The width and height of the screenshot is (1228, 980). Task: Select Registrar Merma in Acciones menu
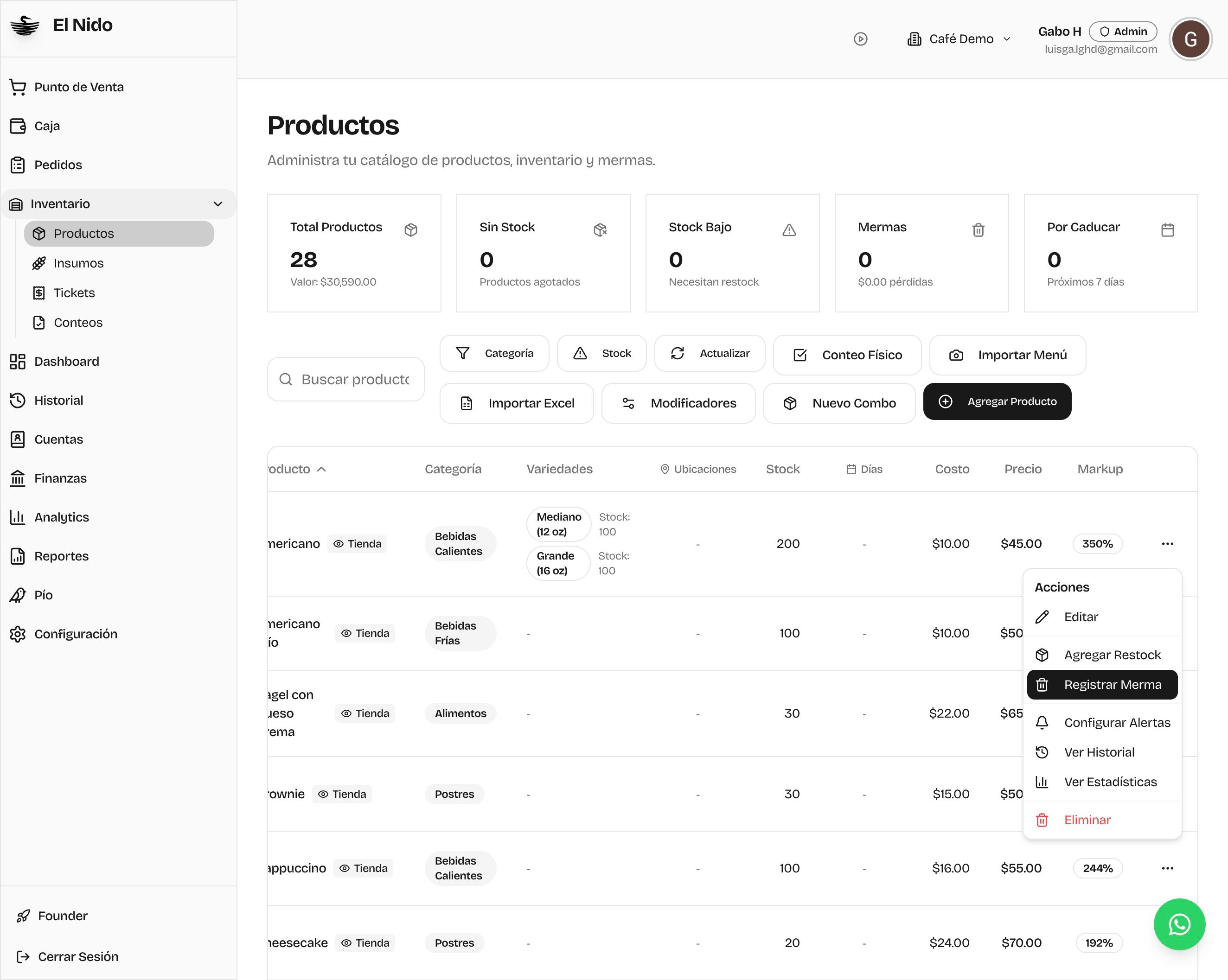[x=1102, y=684]
